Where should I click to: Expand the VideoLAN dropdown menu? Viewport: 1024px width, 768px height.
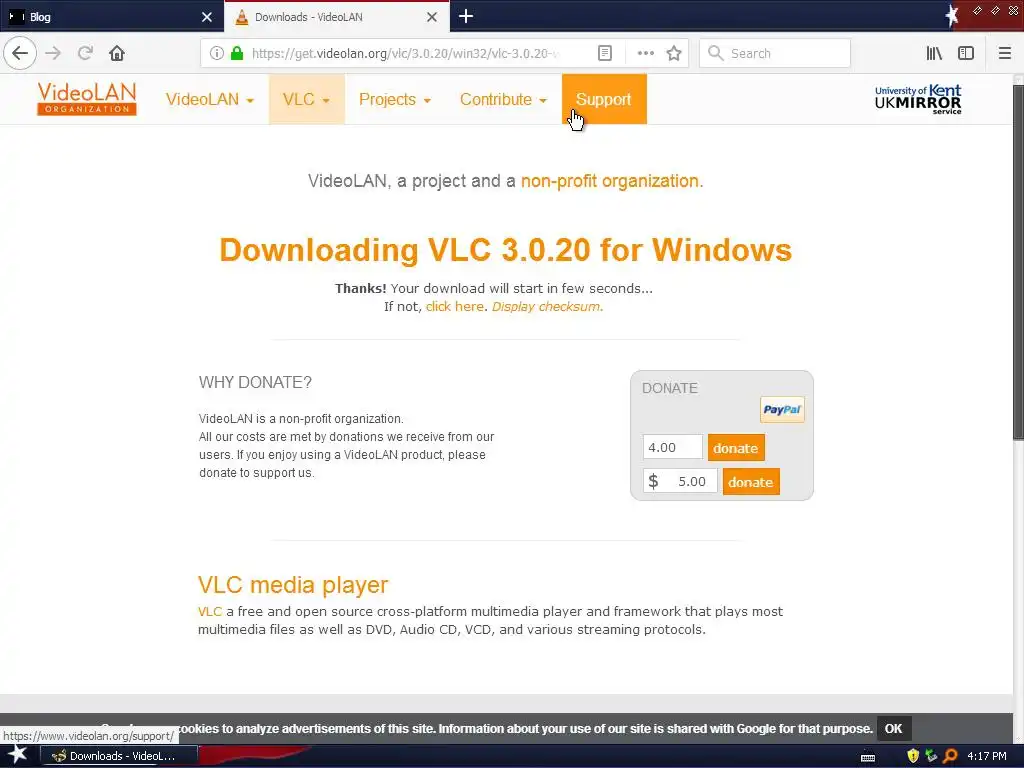pyautogui.click(x=210, y=99)
